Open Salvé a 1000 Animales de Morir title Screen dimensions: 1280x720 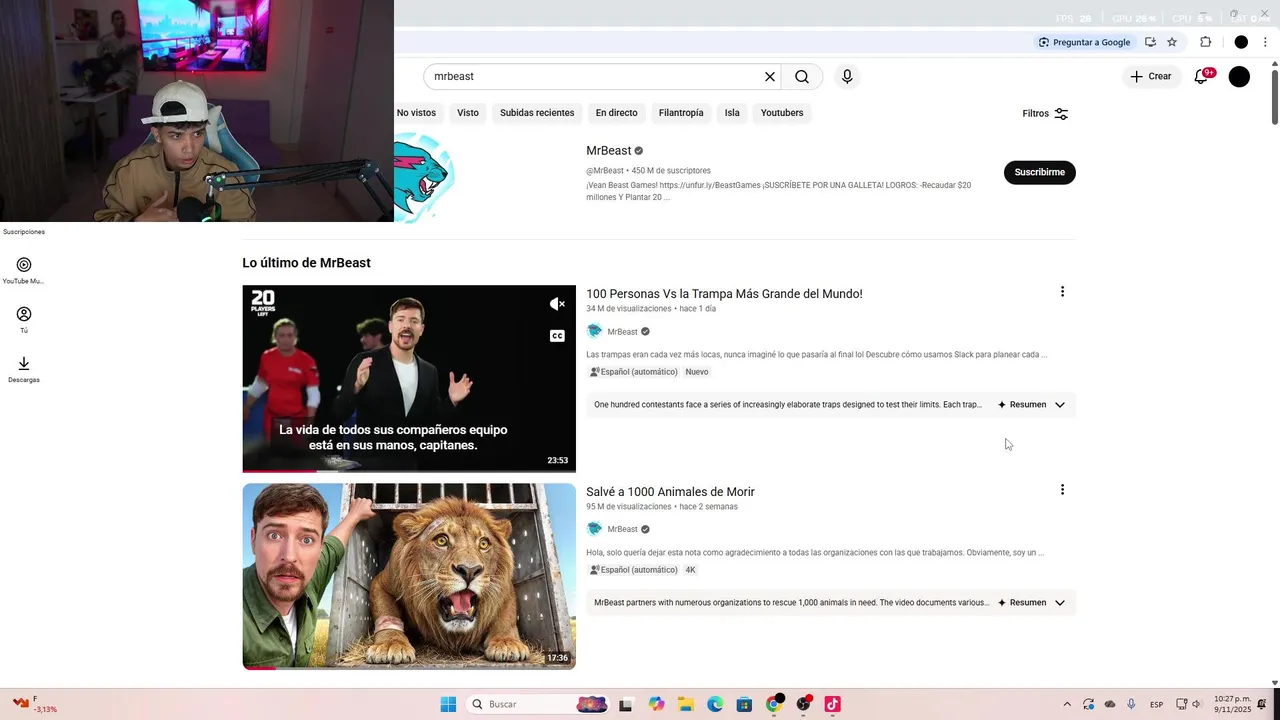[670, 492]
